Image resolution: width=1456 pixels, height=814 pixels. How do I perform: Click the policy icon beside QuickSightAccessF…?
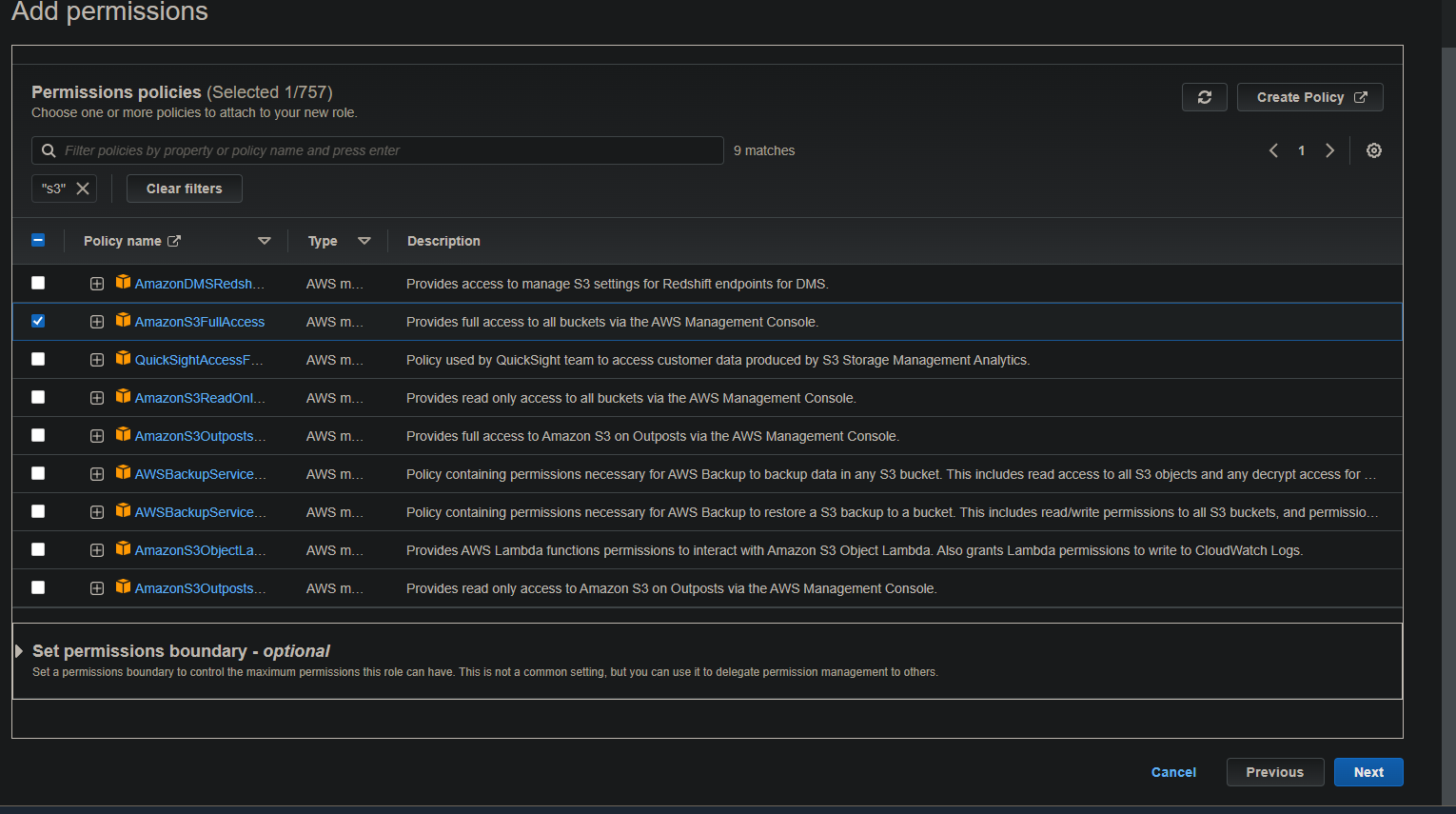[123, 358]
